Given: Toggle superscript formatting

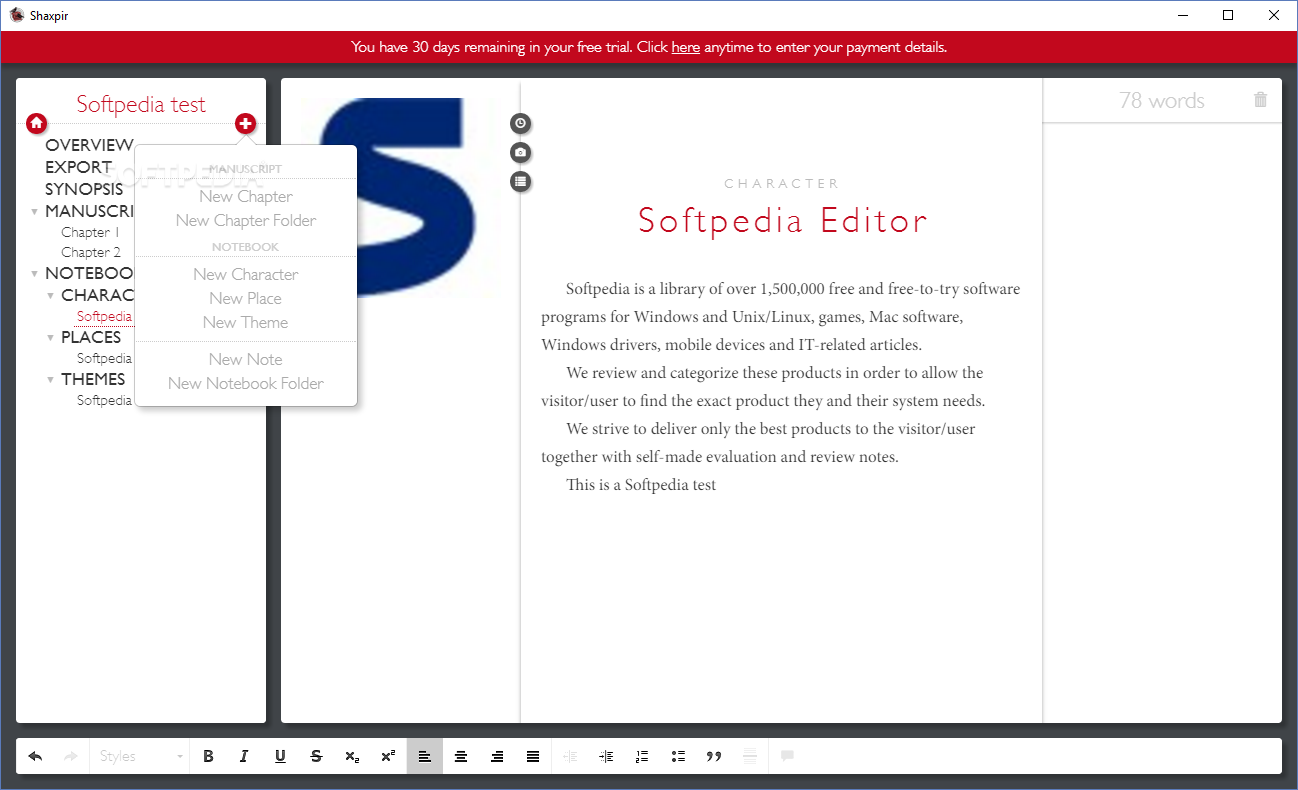Looking at the screenshot, I should (388, 756).
